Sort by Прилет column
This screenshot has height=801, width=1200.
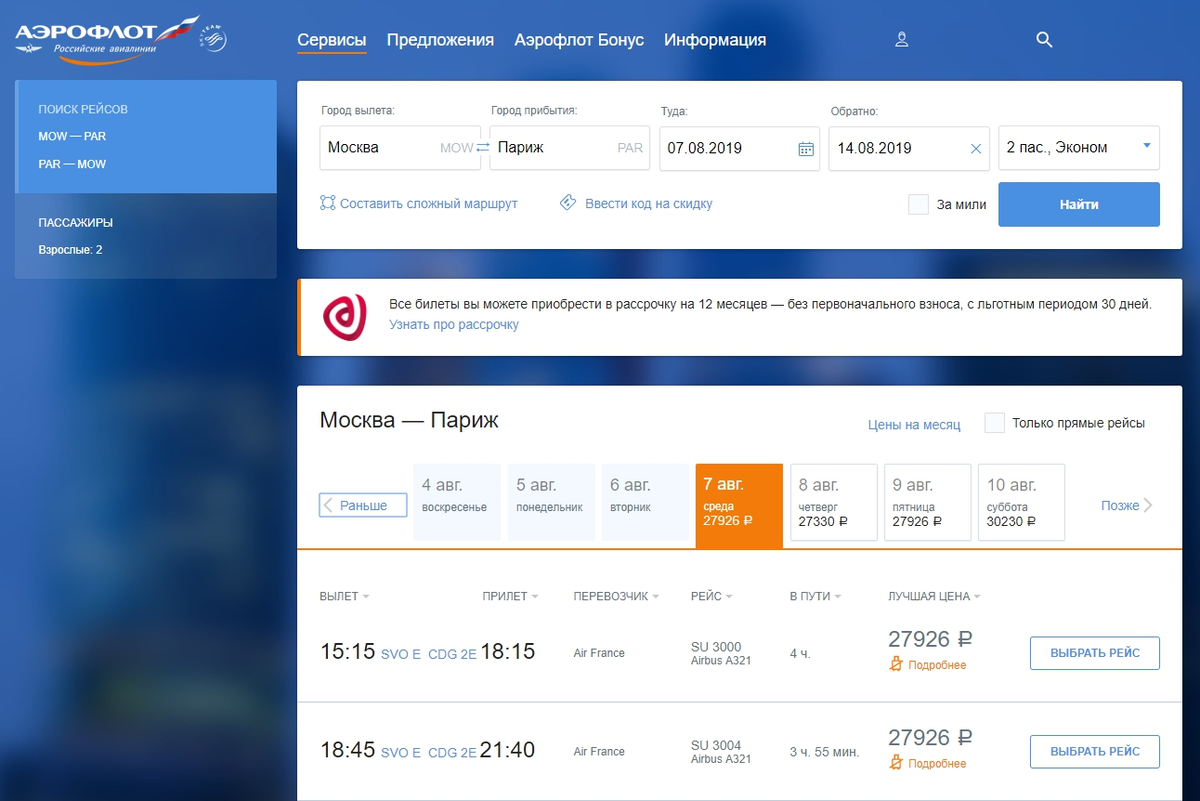coord(510,596)
